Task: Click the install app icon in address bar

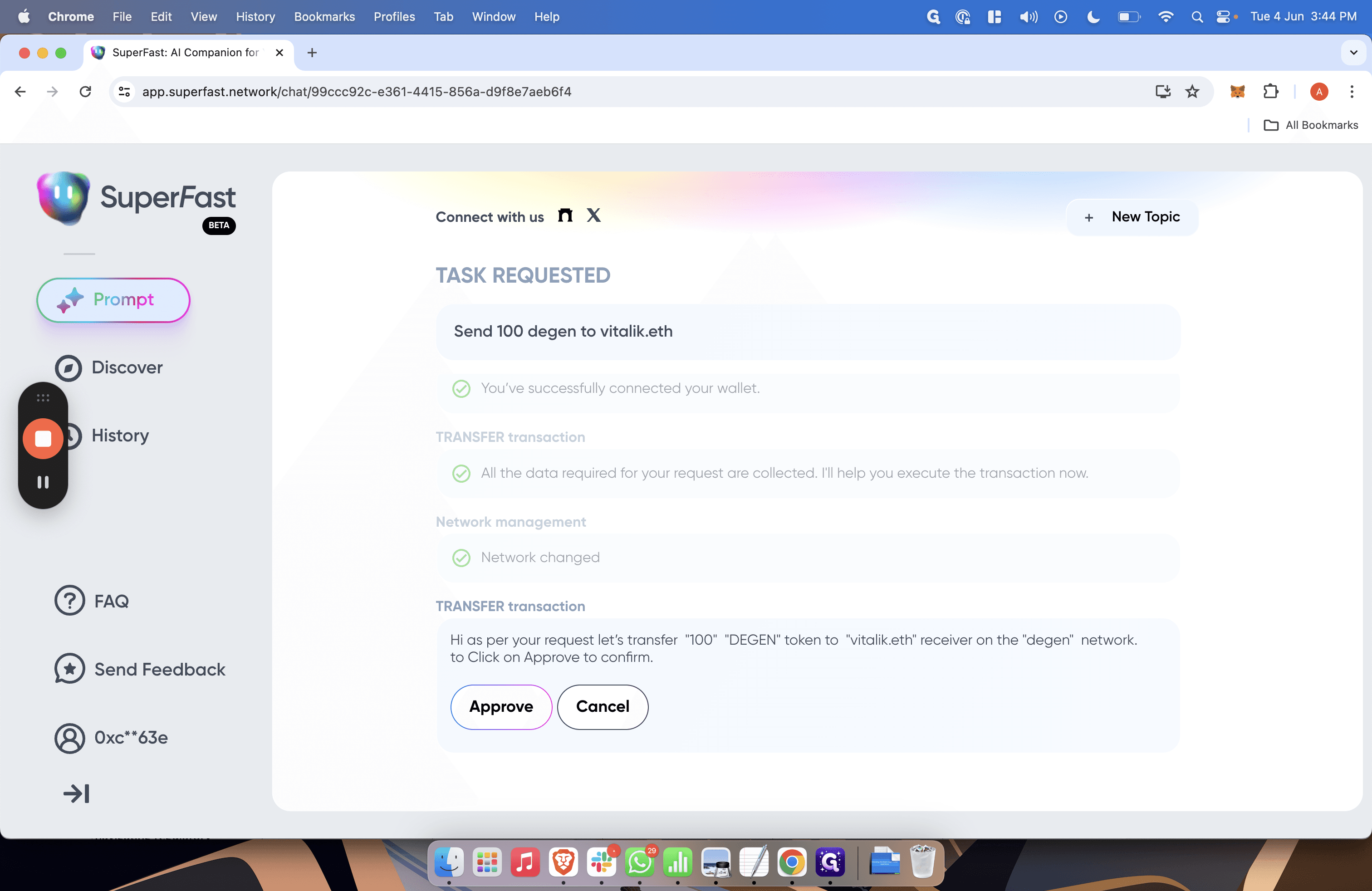Action: (x=1163, y=92)
